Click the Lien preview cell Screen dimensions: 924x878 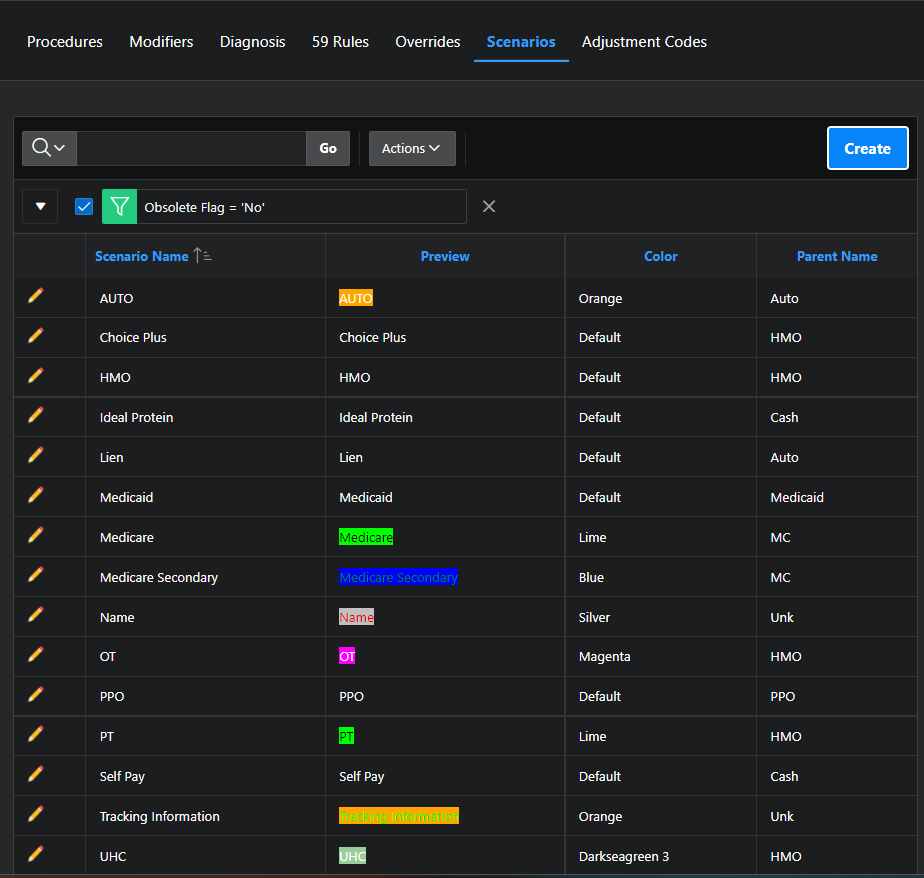pos(445,457)
